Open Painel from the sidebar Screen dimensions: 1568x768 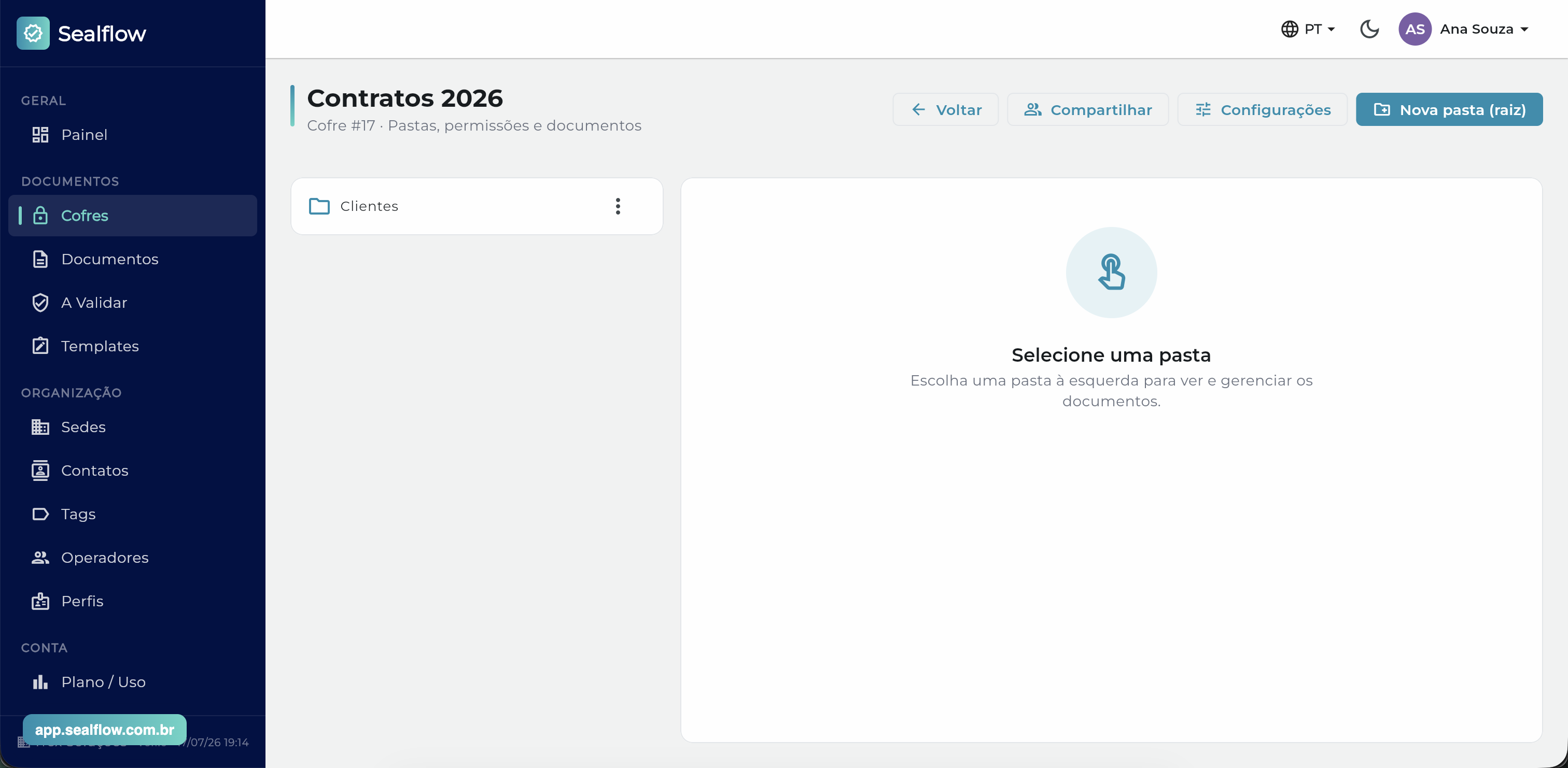coord(132,135)
